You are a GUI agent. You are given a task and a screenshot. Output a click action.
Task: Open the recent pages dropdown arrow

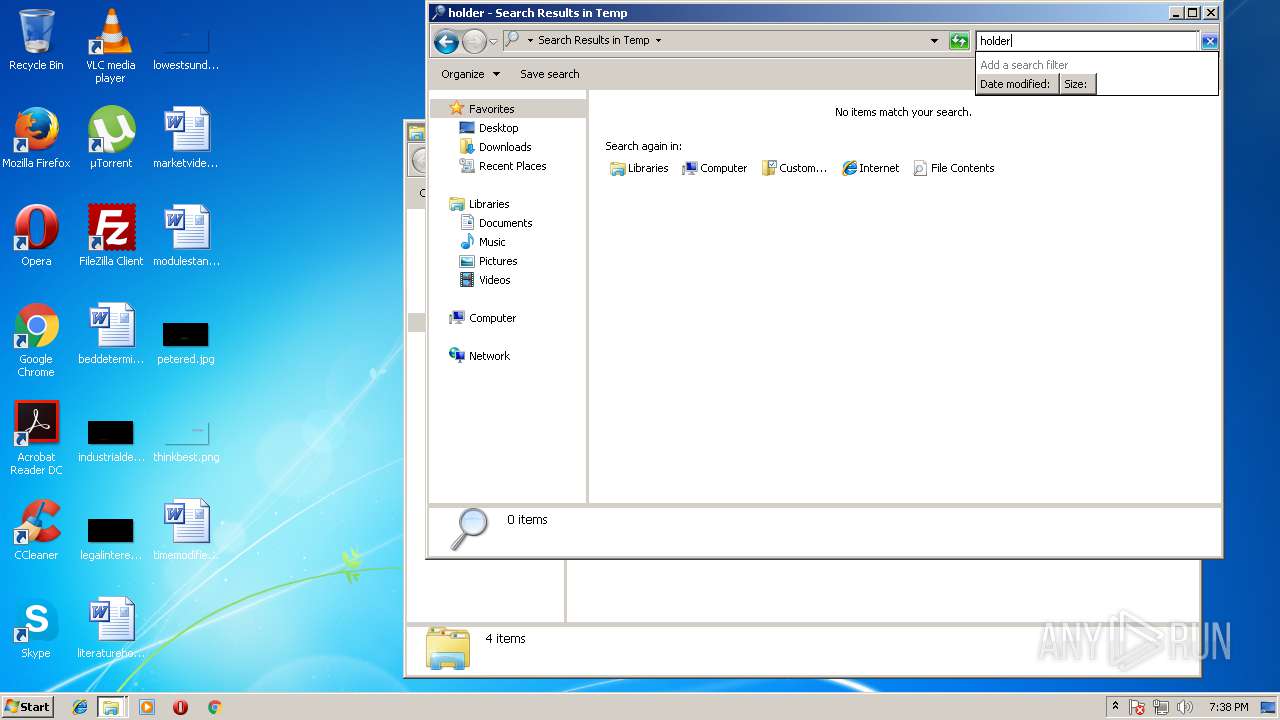pyautogui.click(x=493, y=42)
